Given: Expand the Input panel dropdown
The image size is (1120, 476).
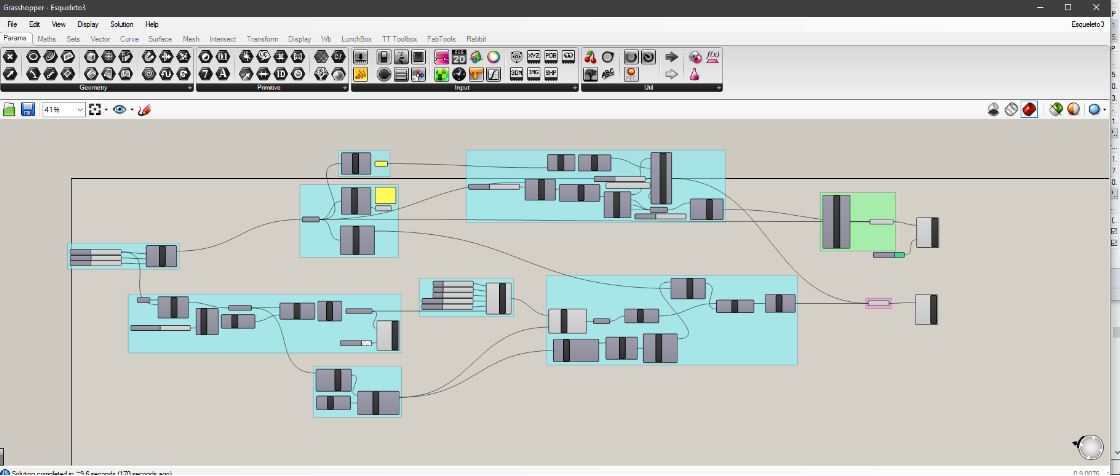Looking at the screenshot, I should point(574,87).
